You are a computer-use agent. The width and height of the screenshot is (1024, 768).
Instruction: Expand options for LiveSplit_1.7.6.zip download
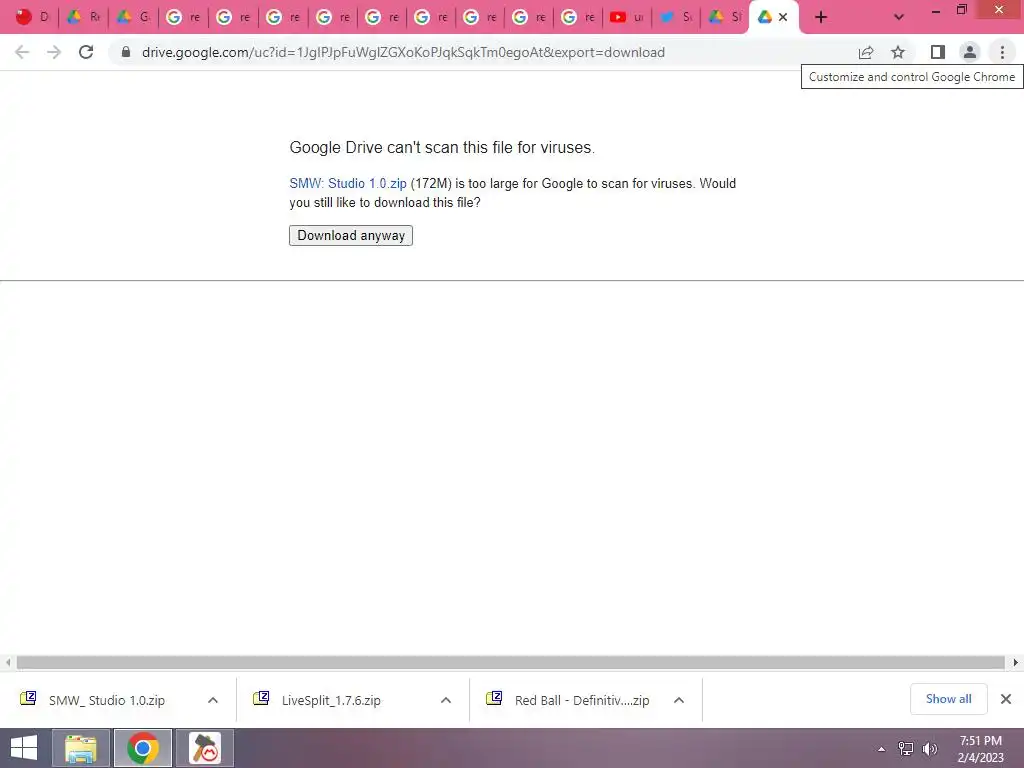pyautogui.click(x=446, y=701)
